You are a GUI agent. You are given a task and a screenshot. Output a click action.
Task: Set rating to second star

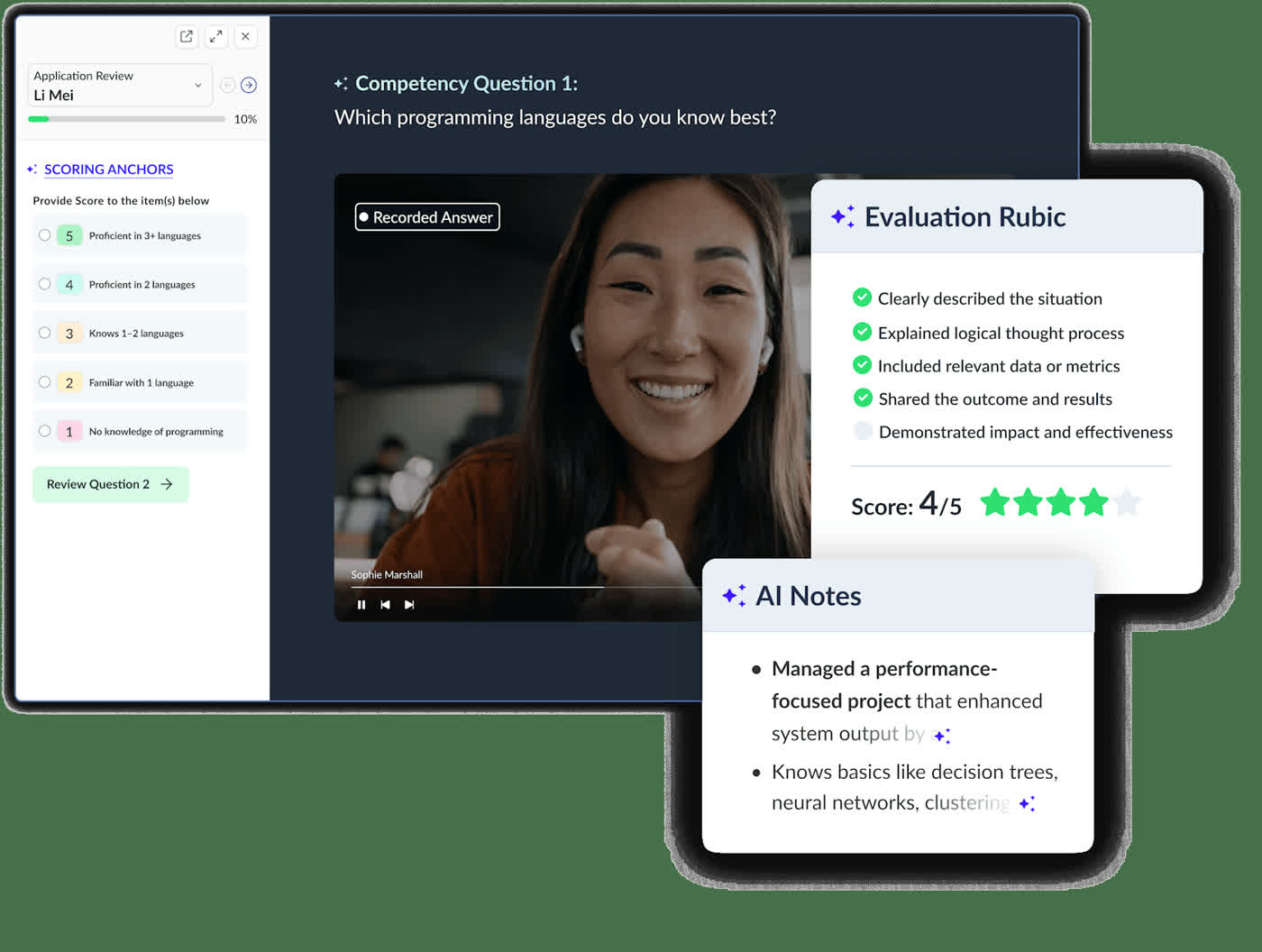[1029, 502]
